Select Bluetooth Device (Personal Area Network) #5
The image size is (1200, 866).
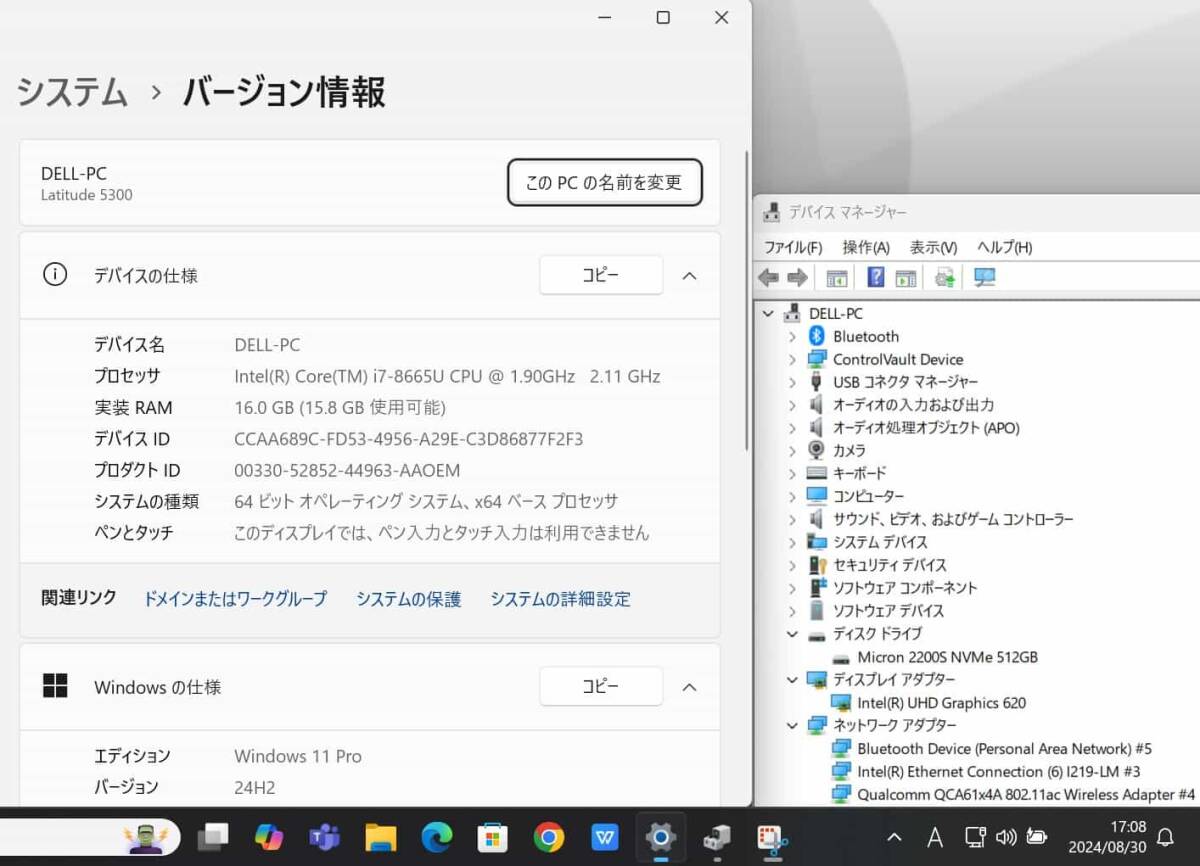1005,748
